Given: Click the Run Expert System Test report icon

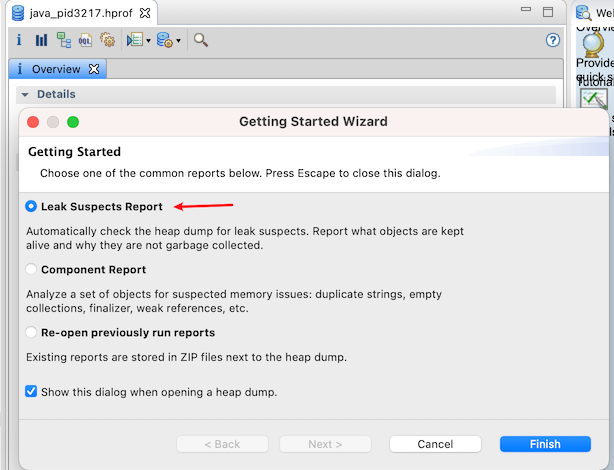Looking at the screenshot, I should (x=134, y=40).
